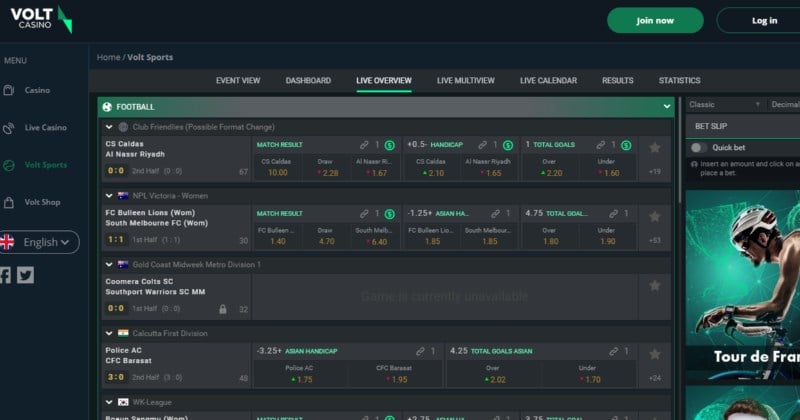
Task: Click cashout icon on FC Bulleen Match Result
Action: 390,214
